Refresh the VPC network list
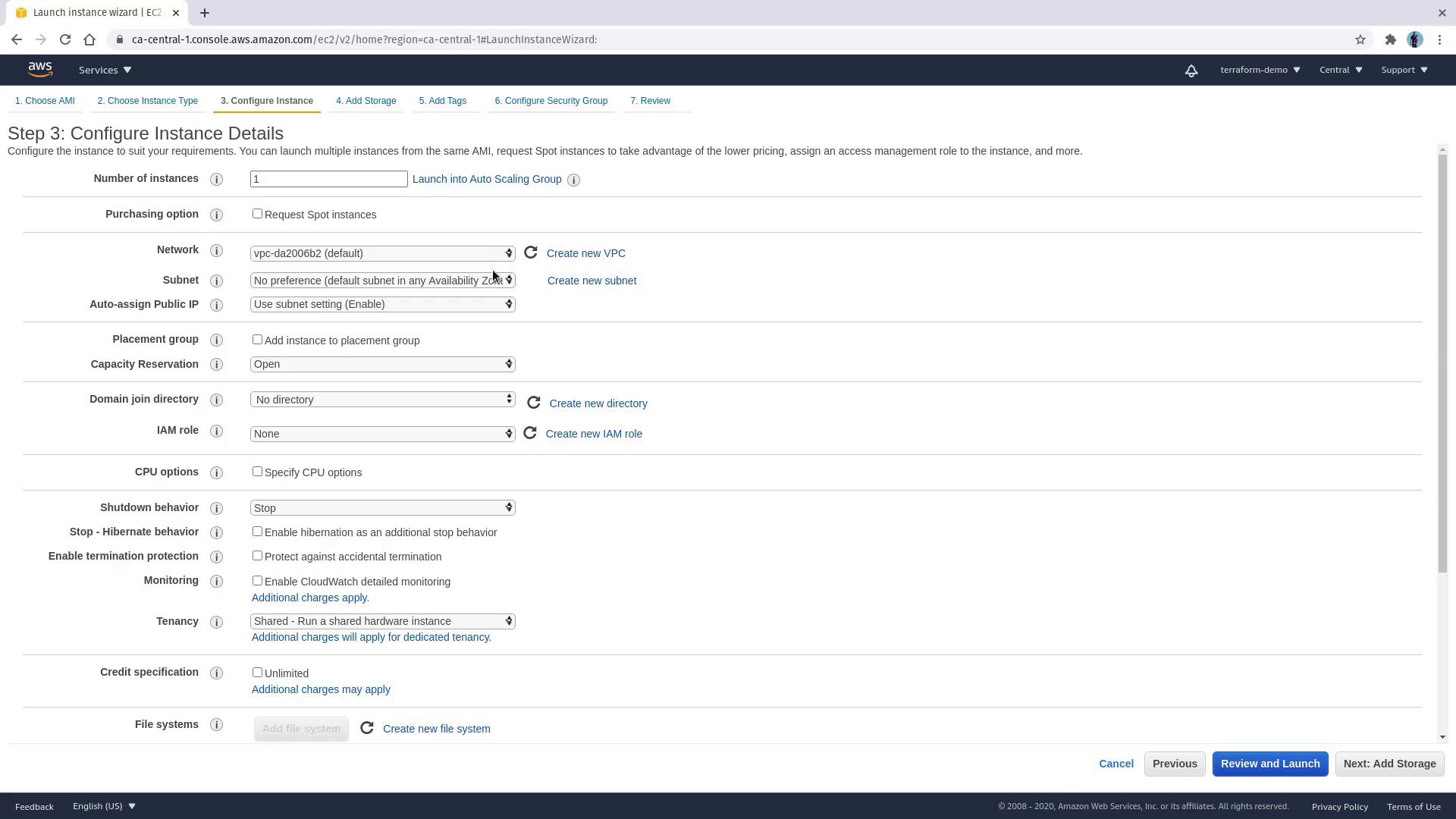1456x819 pixels. (531, 253)
